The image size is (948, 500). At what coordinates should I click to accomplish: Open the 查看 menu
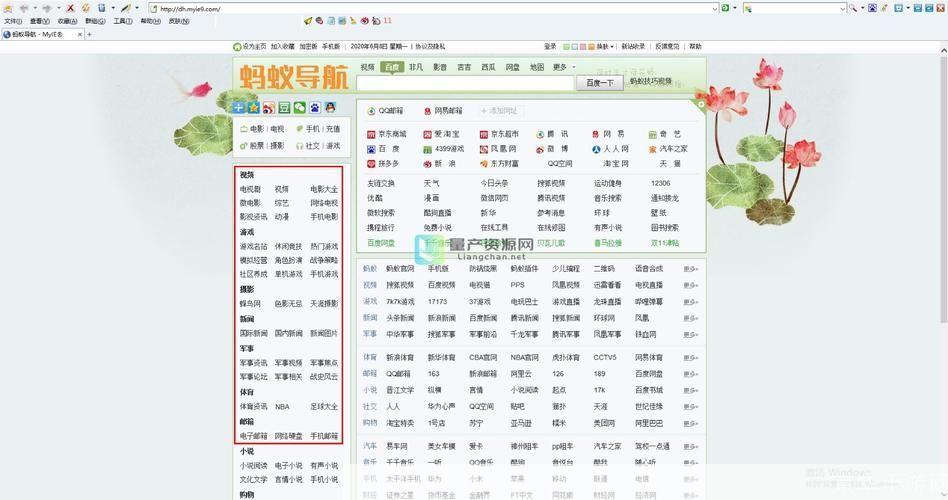click(39, 21)
